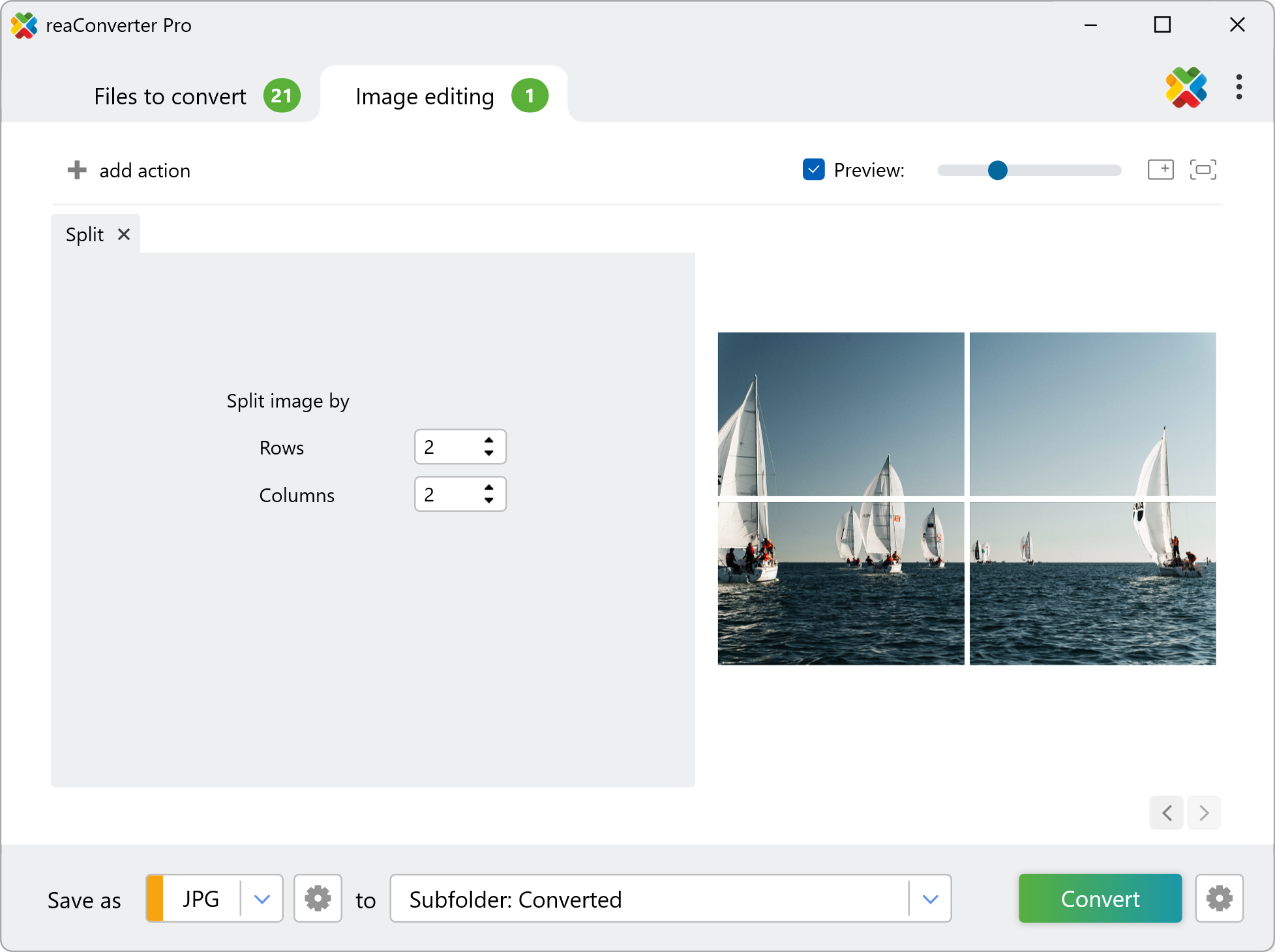Viewport: 1275px width, 952px height.
Task: Open conversion settings gear next to Convert
Action: tap(1218, 899)
